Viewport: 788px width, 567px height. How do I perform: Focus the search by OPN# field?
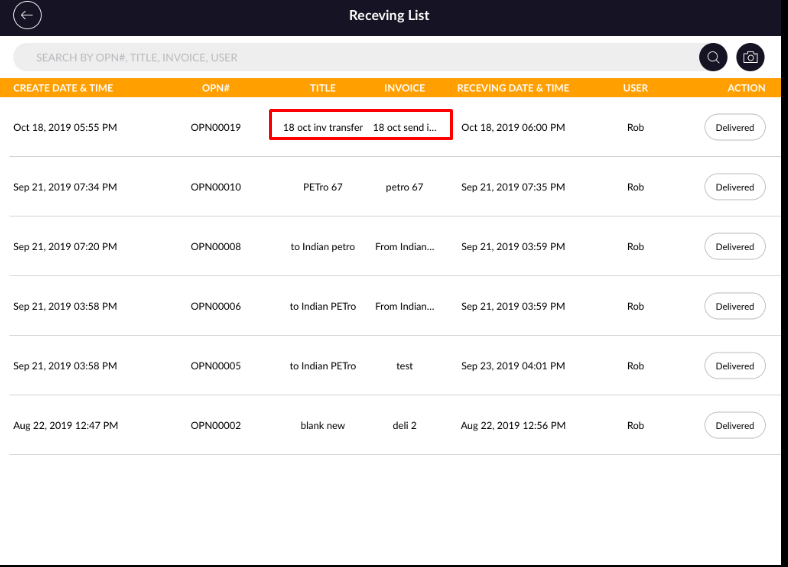(x=350, y=58)
